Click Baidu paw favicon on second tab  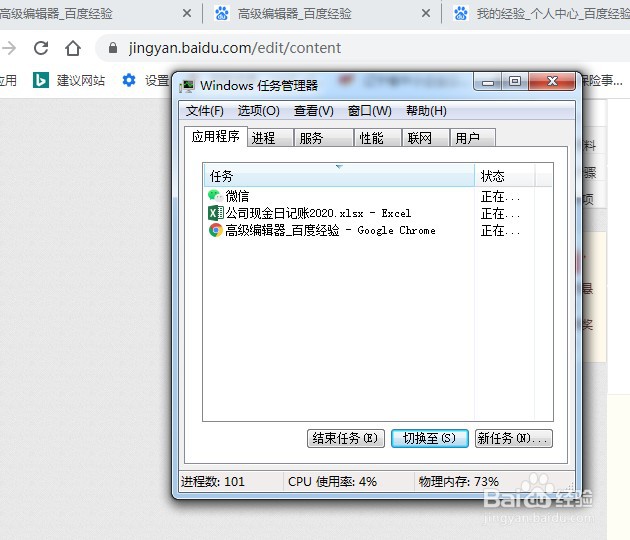(221, 14)
